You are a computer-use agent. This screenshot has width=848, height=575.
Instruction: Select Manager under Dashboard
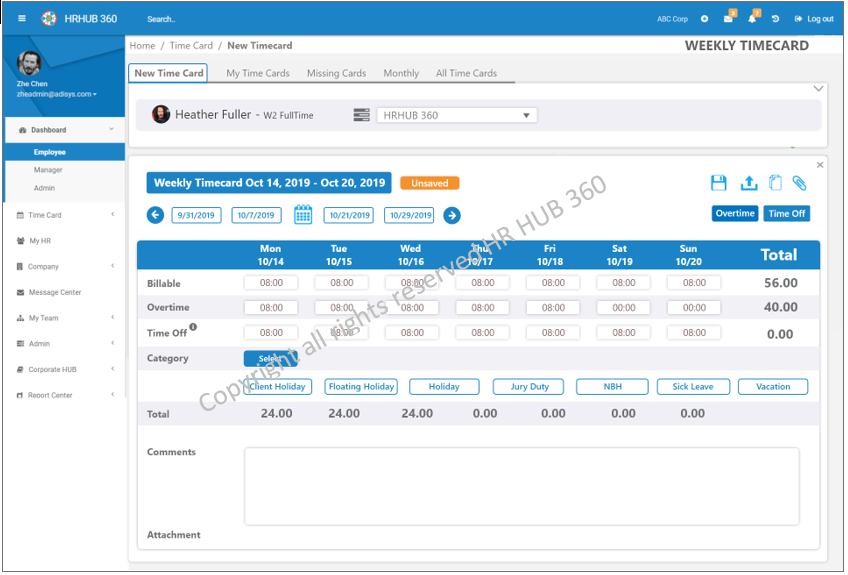tap(48, 170)
